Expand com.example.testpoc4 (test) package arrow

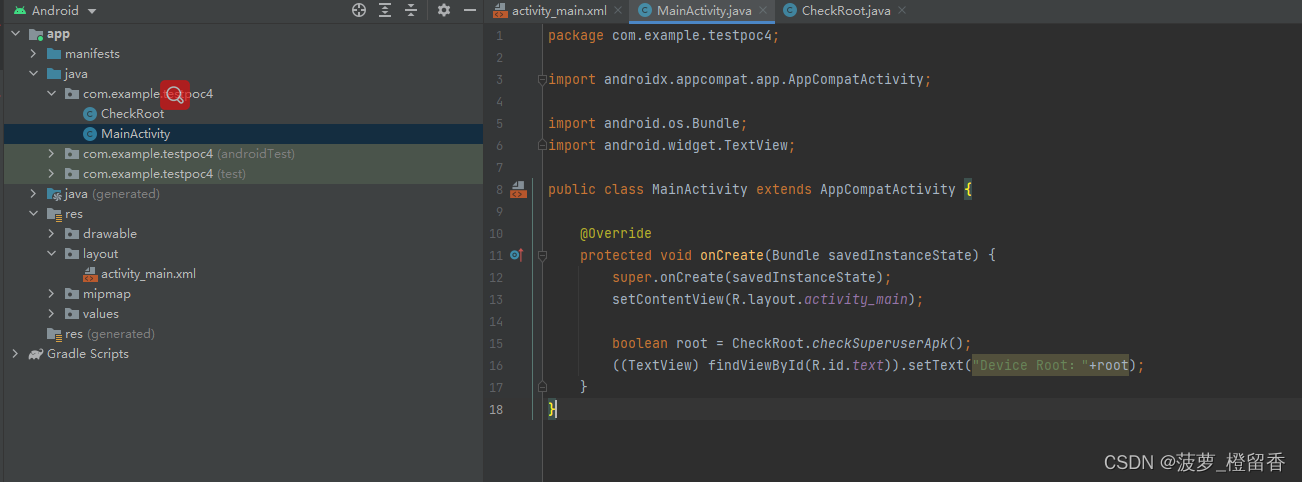[52, 174]
